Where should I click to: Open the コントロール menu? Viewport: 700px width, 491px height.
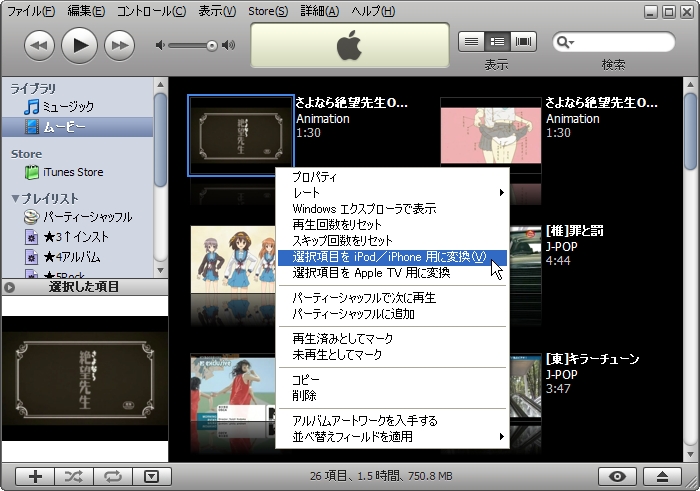[x=151, y=11]
